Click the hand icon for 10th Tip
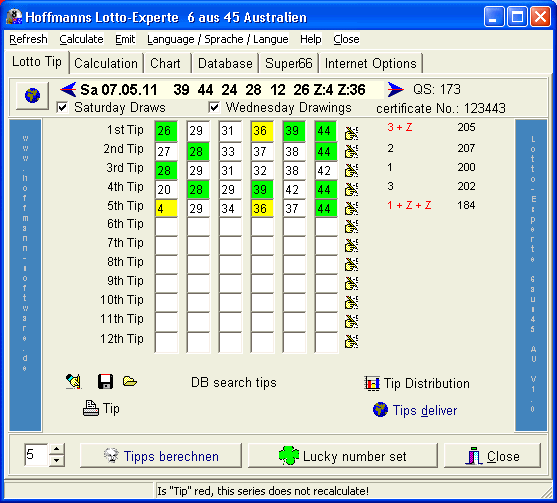557x503 pixels. coord(351,302)
